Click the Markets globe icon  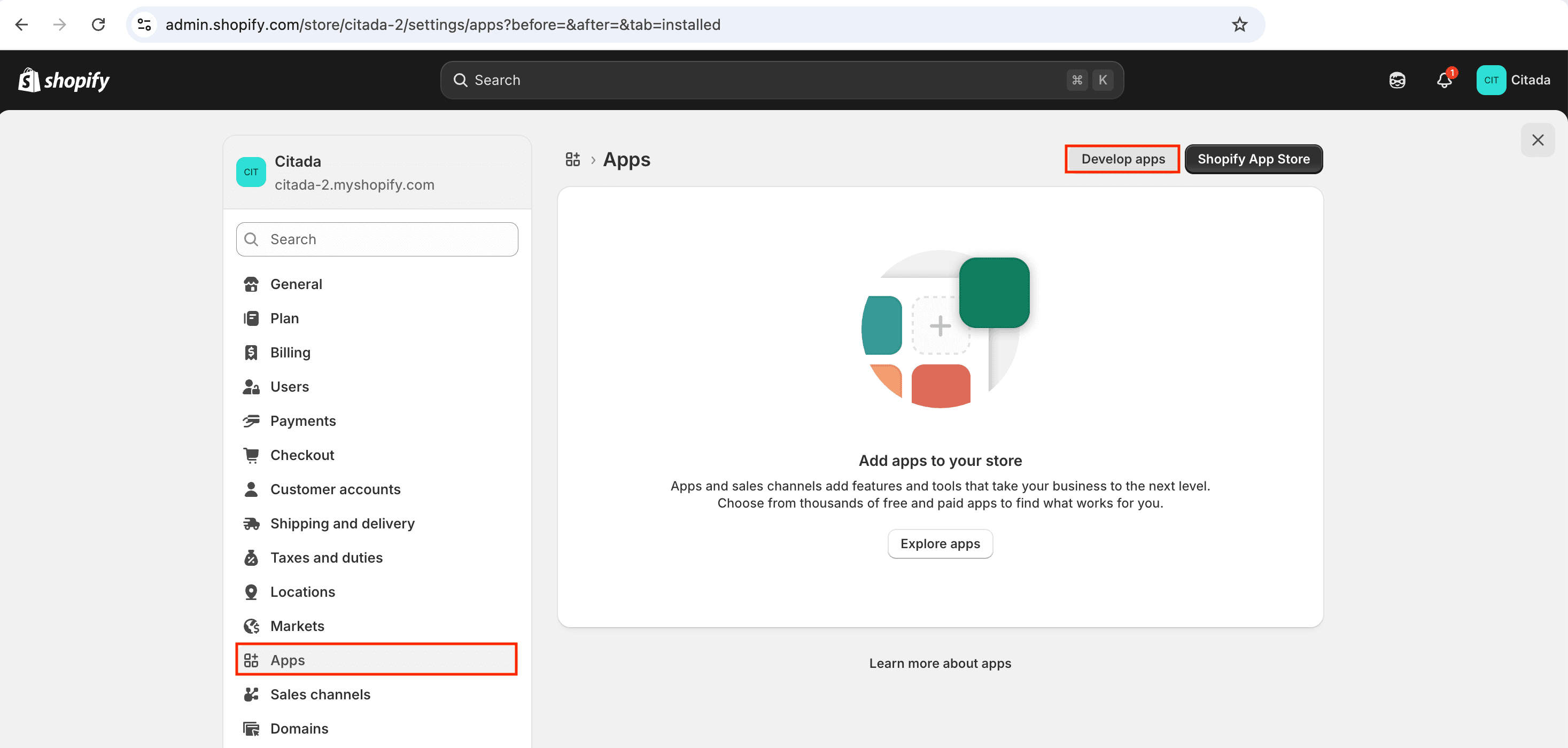[251, 626]
